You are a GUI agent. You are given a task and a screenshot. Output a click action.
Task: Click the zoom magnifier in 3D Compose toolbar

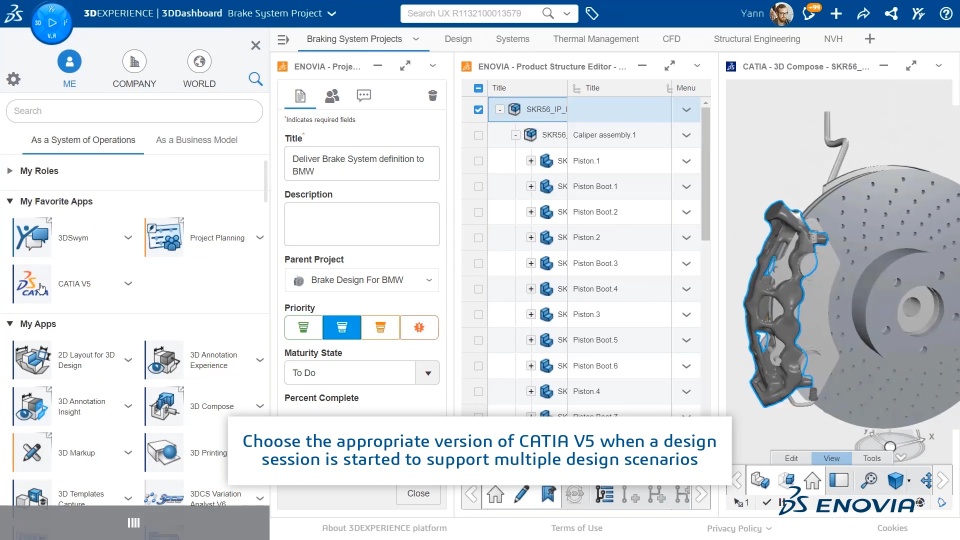(x=868, y=481)
